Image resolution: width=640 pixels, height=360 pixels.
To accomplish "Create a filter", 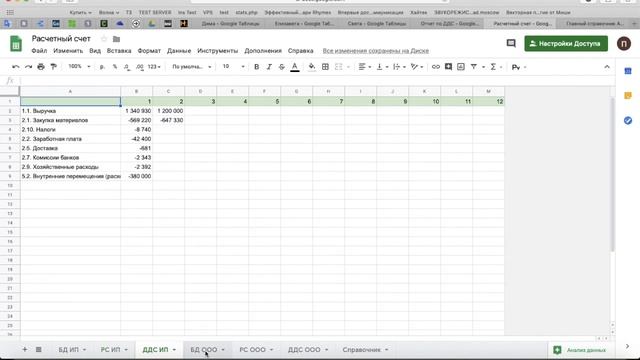I will (x=473, y=67).
